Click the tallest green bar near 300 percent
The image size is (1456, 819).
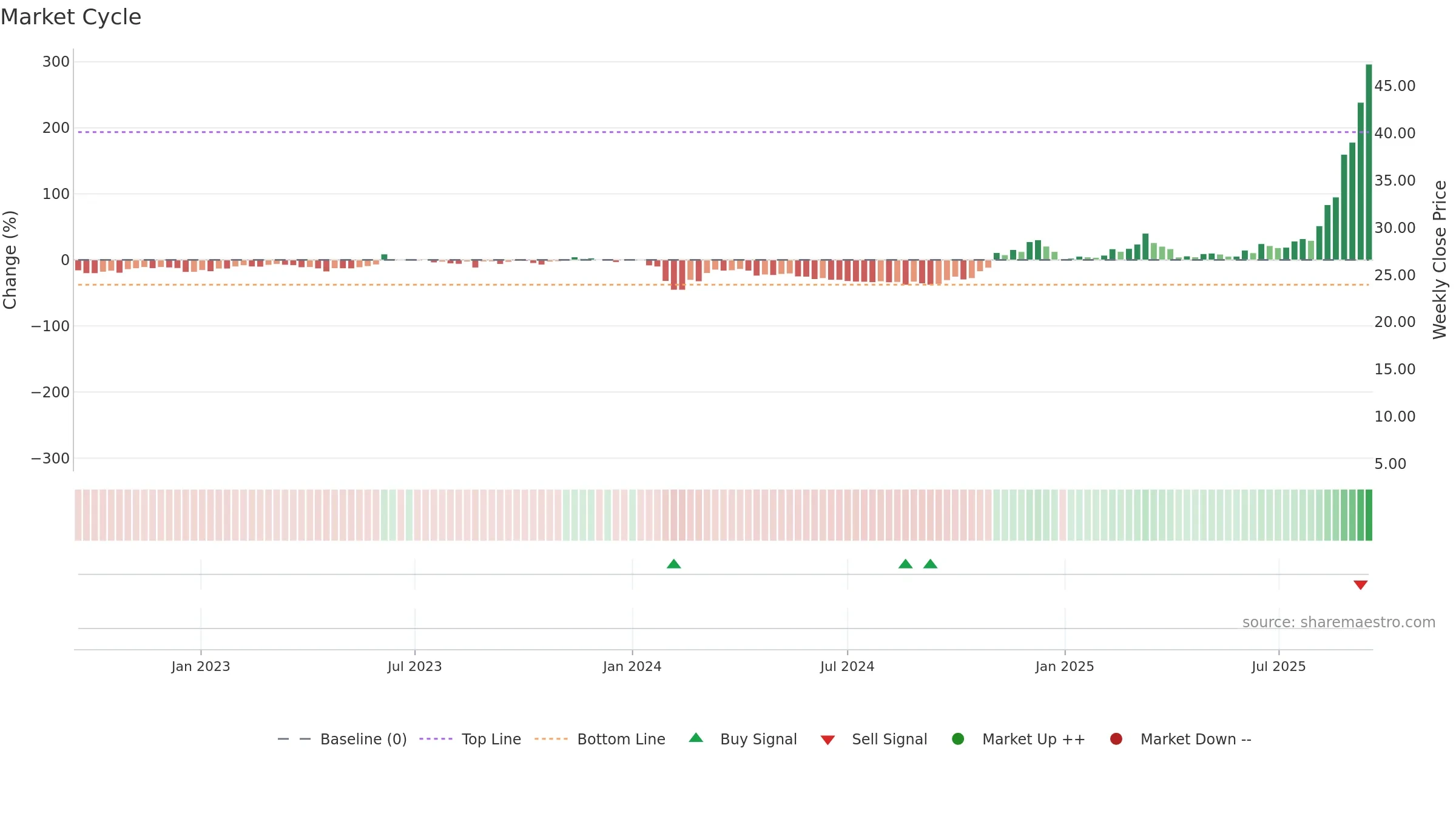(1369, 162)
